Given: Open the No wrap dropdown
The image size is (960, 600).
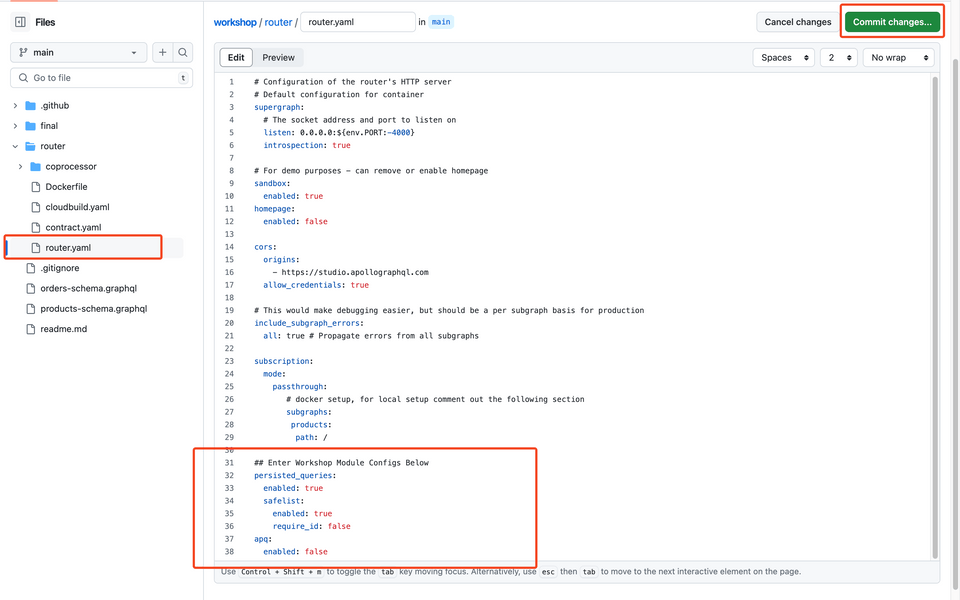Looking at the screenshot, I should point(899,58).
